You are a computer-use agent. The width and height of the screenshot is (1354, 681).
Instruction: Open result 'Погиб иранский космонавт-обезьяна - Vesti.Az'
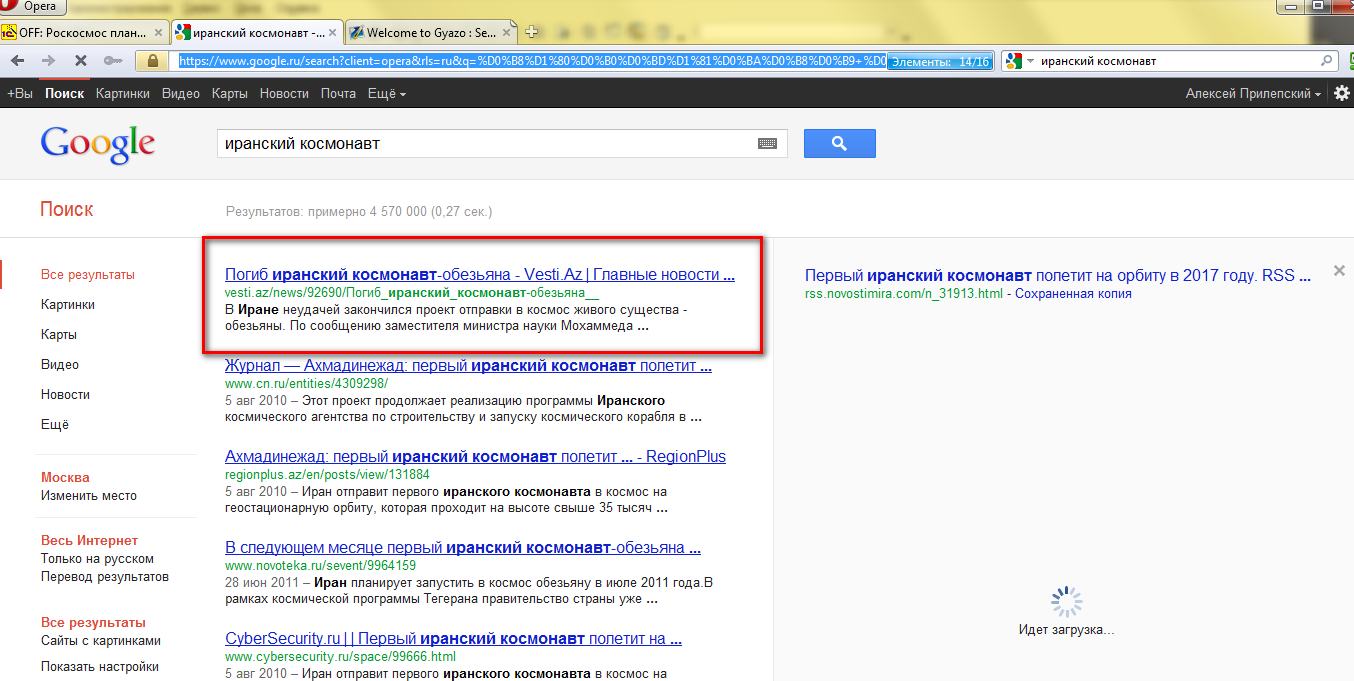pos(480,275)
